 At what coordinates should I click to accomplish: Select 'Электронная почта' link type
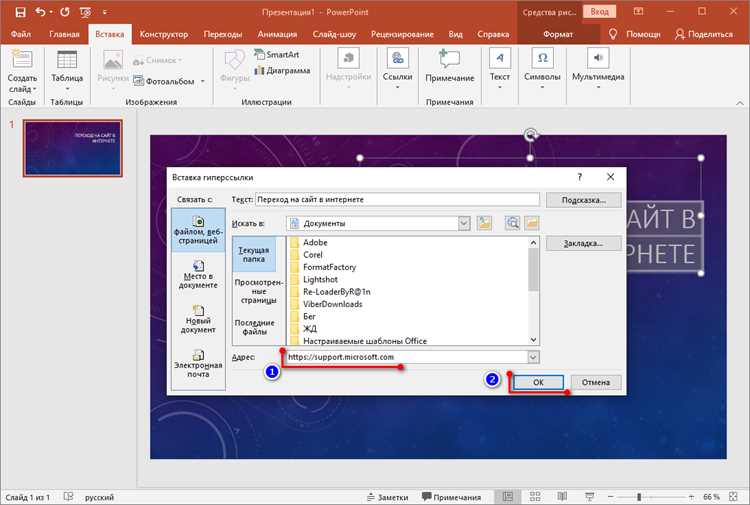198,363
